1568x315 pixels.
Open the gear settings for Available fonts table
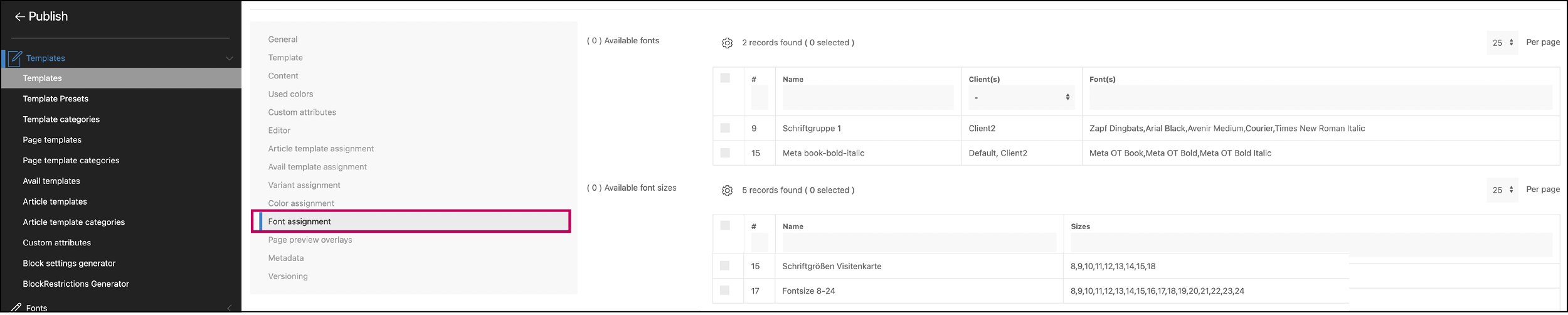(727, 43)
